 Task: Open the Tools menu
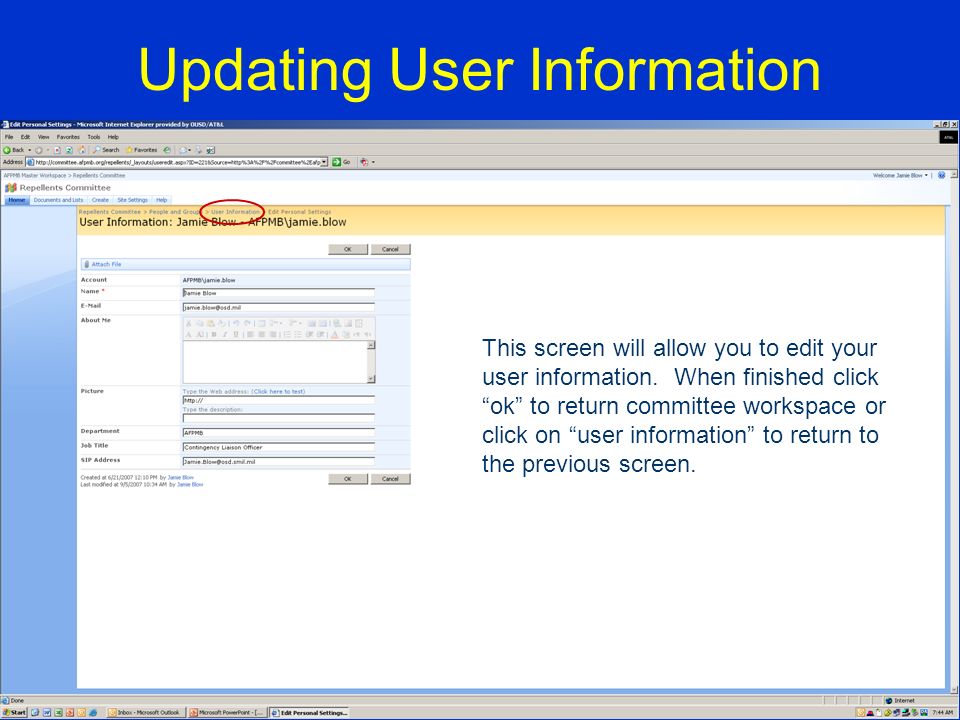point(94,137)
